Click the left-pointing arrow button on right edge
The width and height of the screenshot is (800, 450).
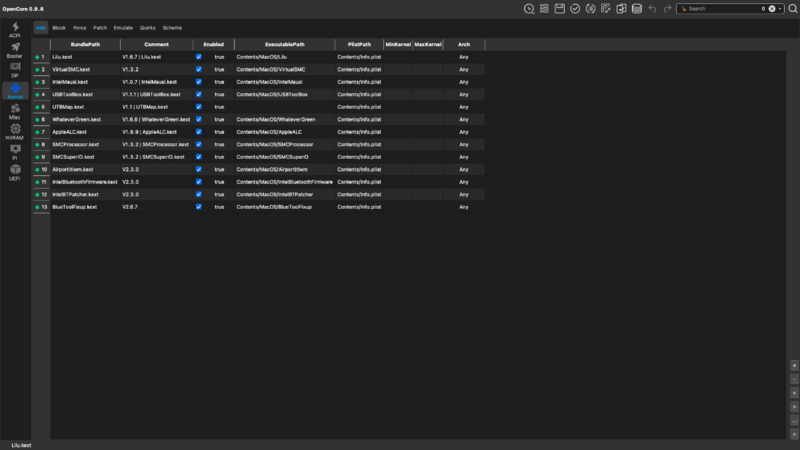pos(794,393)
